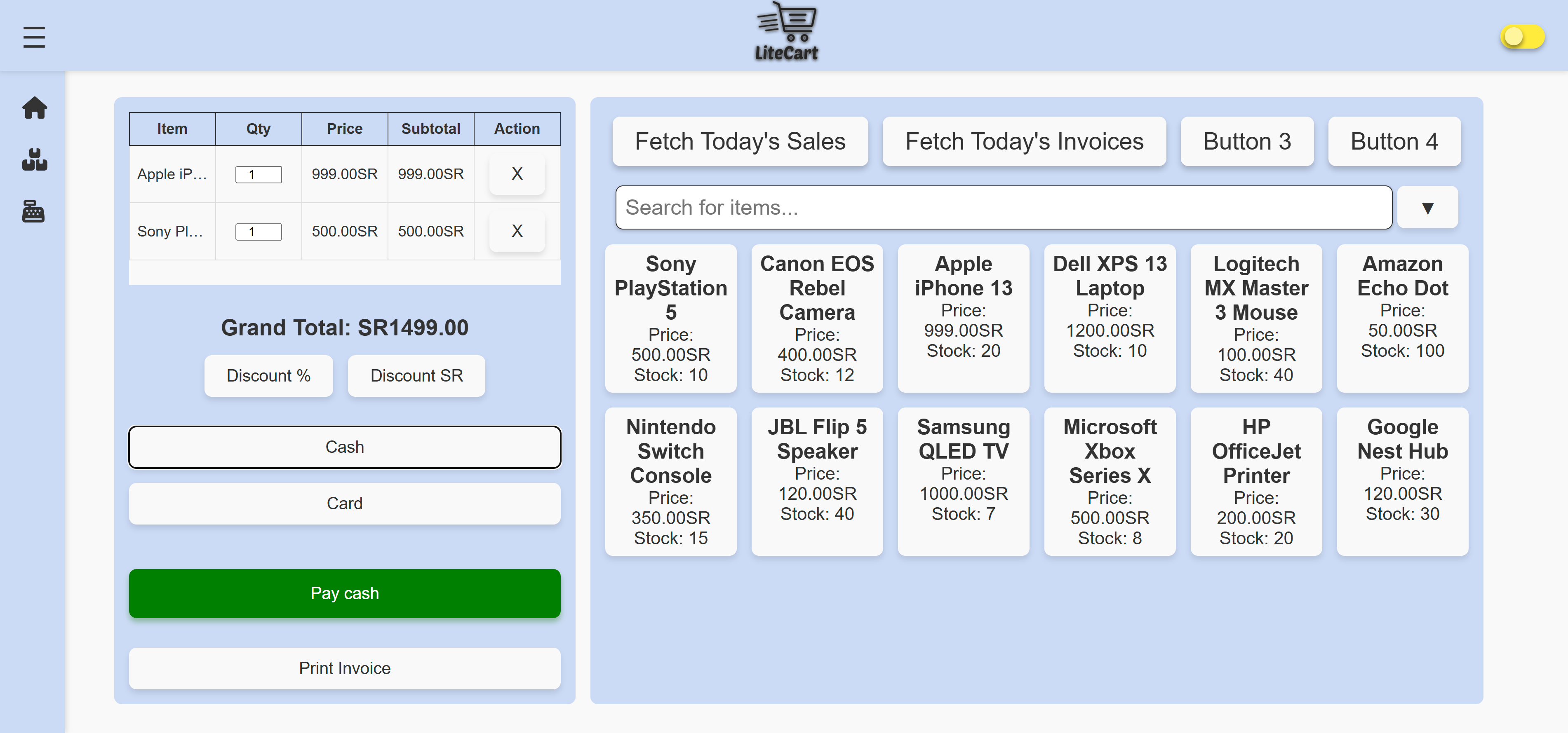
Task: Open cash register sidebar icon
Action: [34, 211]
